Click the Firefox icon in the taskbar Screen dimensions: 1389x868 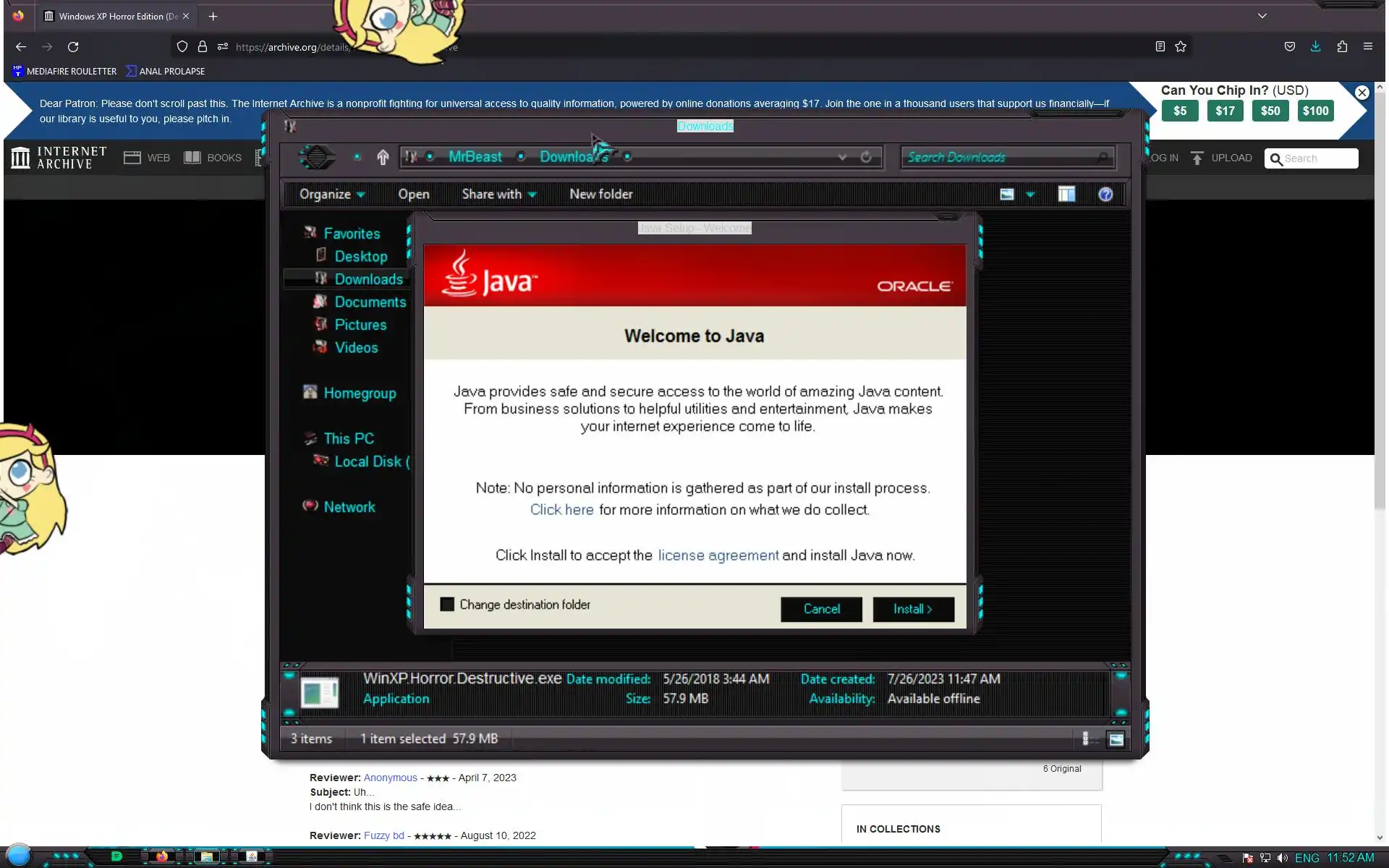161,856
